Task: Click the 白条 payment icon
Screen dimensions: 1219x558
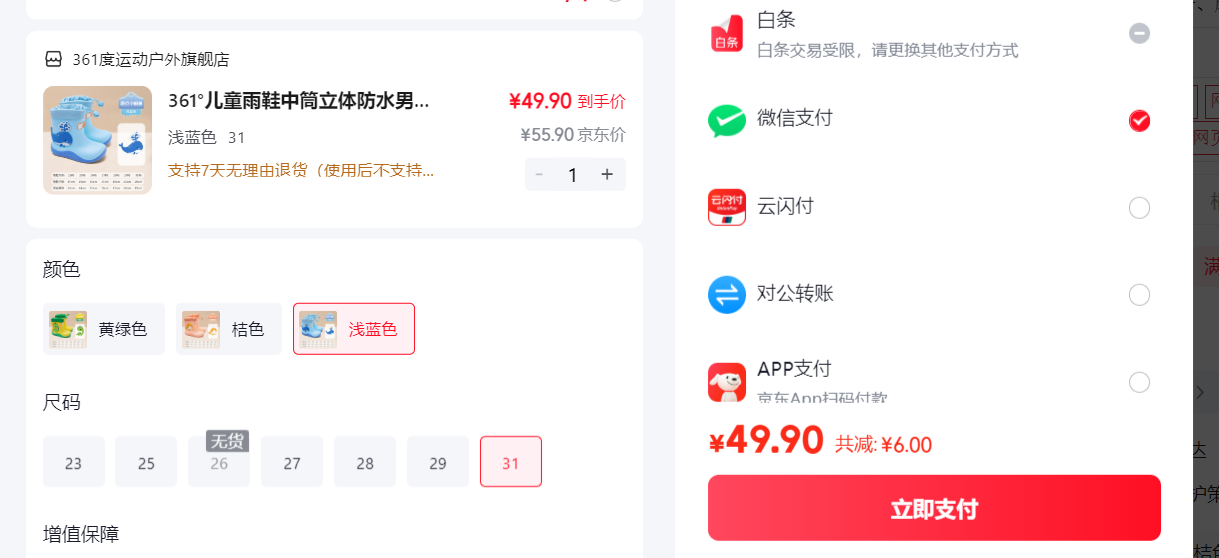Action: tap(727, 33)
